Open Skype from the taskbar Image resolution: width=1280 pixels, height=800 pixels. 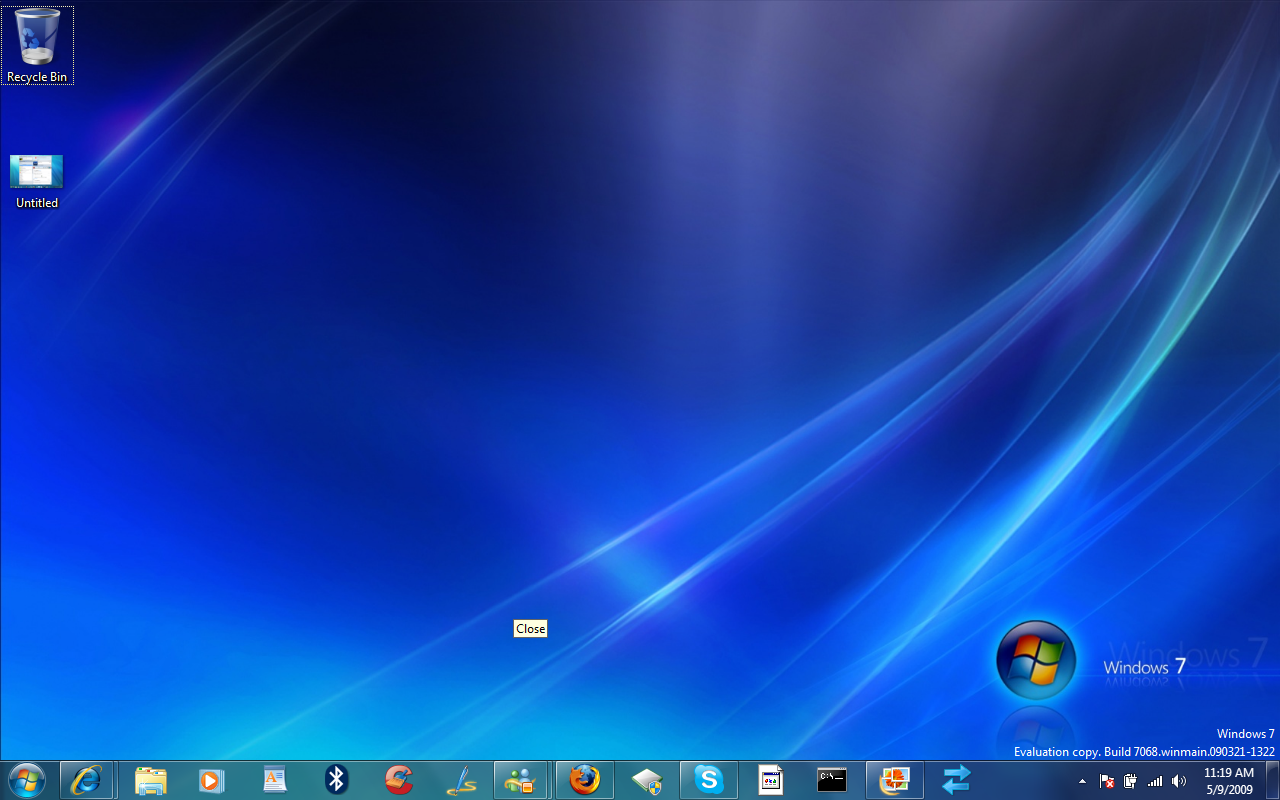708,779
